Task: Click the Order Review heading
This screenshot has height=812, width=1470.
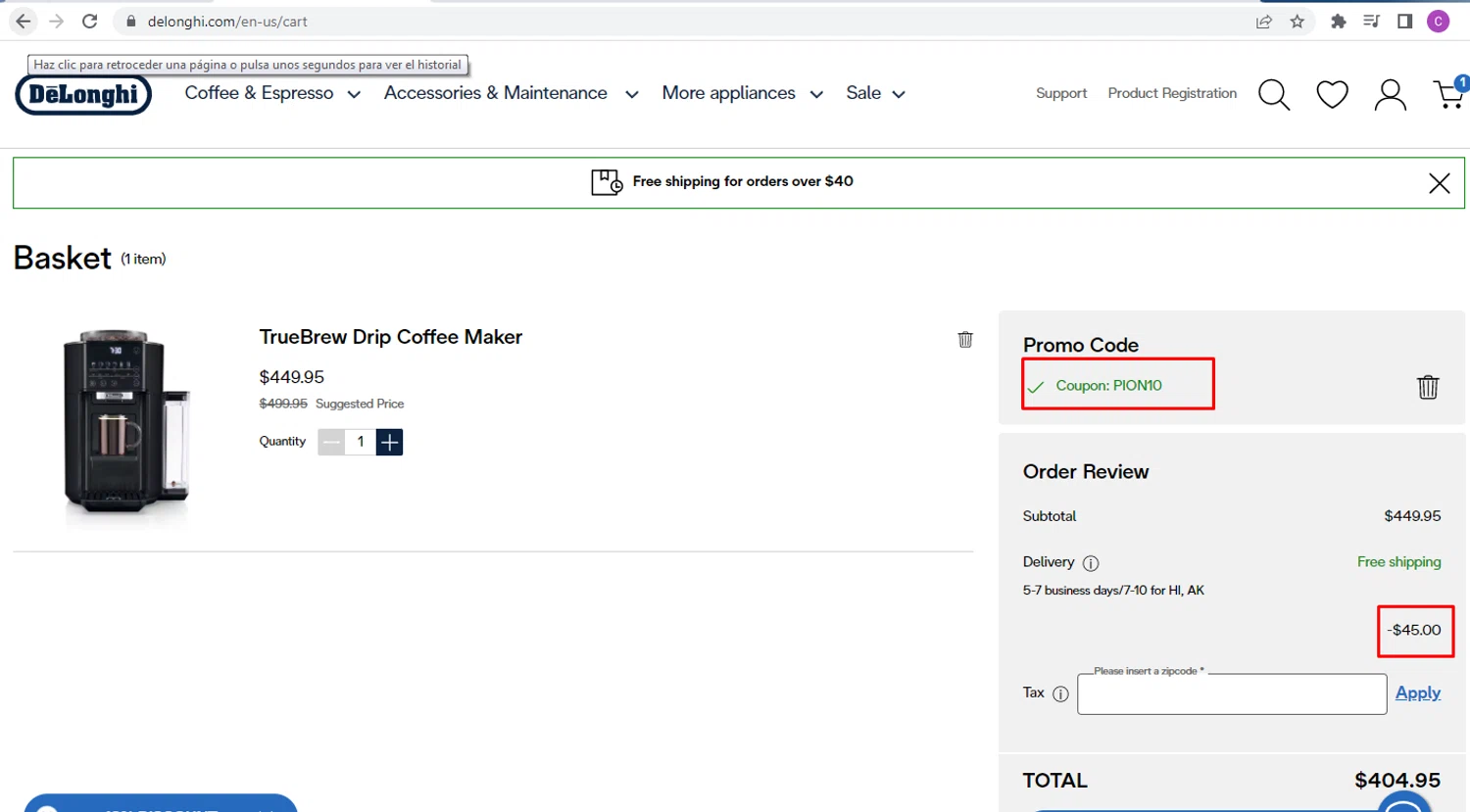Action: tap(1086, 472)
